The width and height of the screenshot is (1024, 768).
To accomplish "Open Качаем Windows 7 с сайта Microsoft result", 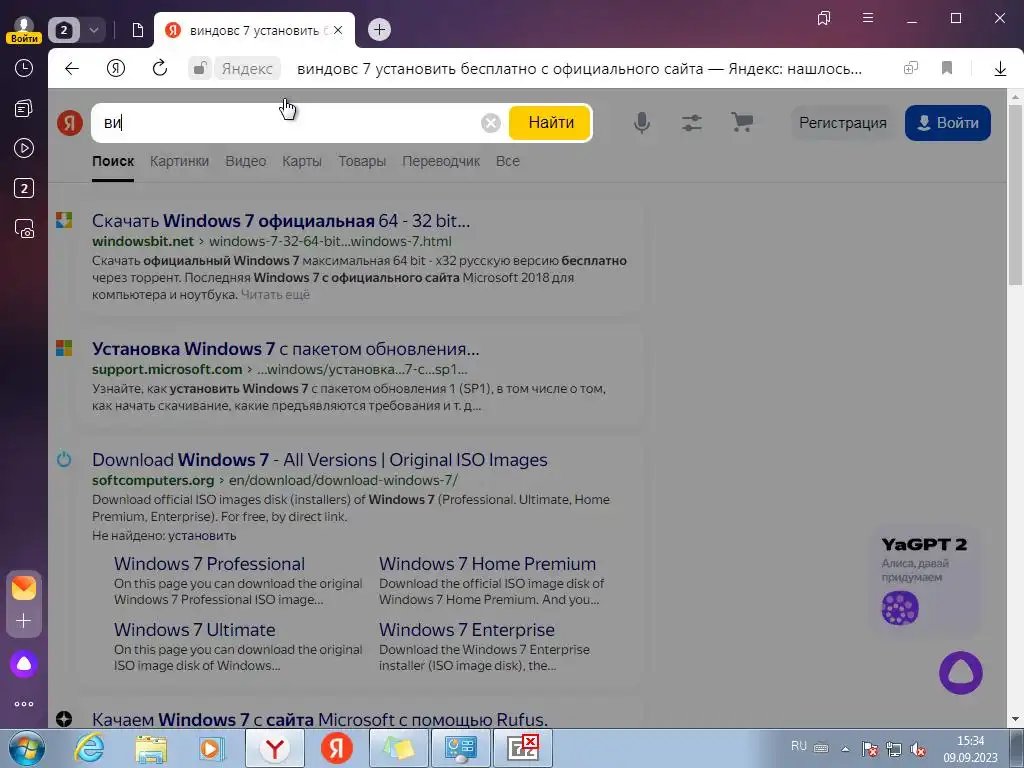I will coord(320,720).
